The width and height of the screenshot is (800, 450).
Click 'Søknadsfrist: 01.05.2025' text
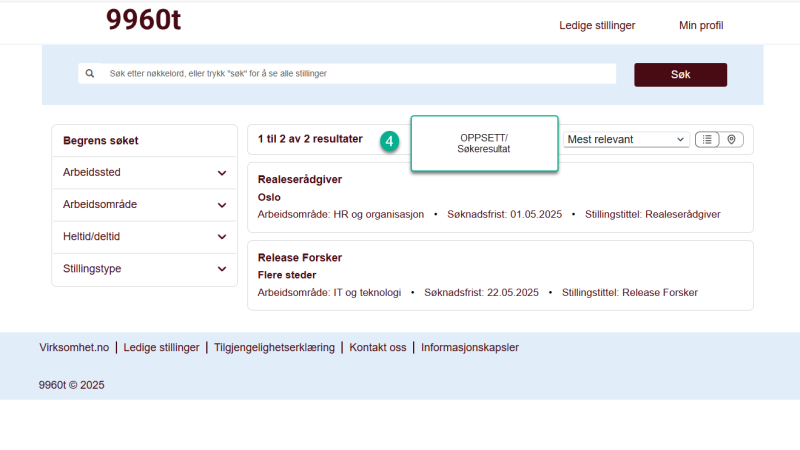click(505, 214)
